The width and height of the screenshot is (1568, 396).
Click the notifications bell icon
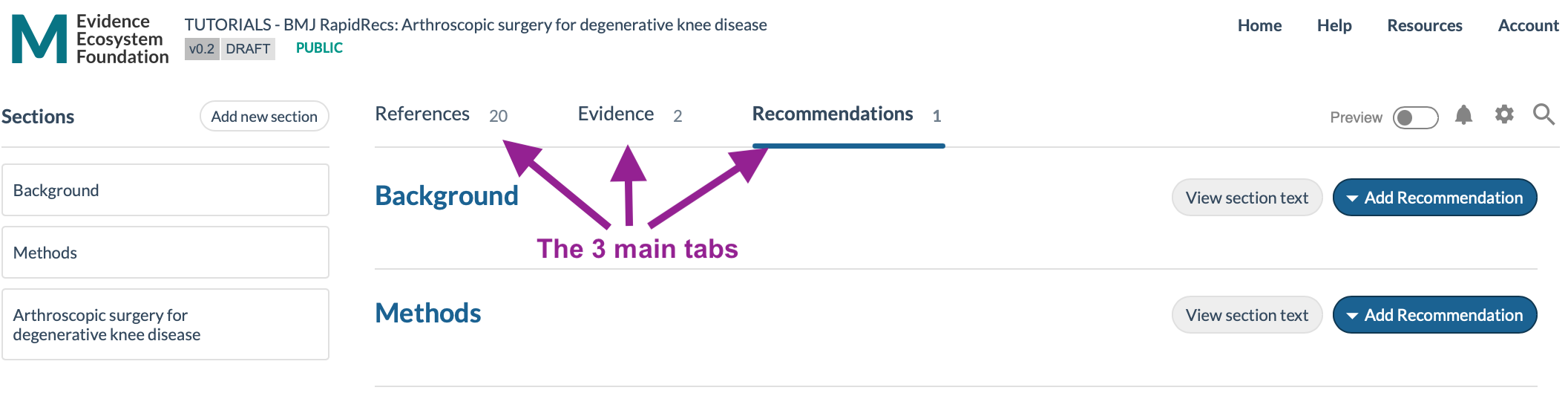(1463, 115)
